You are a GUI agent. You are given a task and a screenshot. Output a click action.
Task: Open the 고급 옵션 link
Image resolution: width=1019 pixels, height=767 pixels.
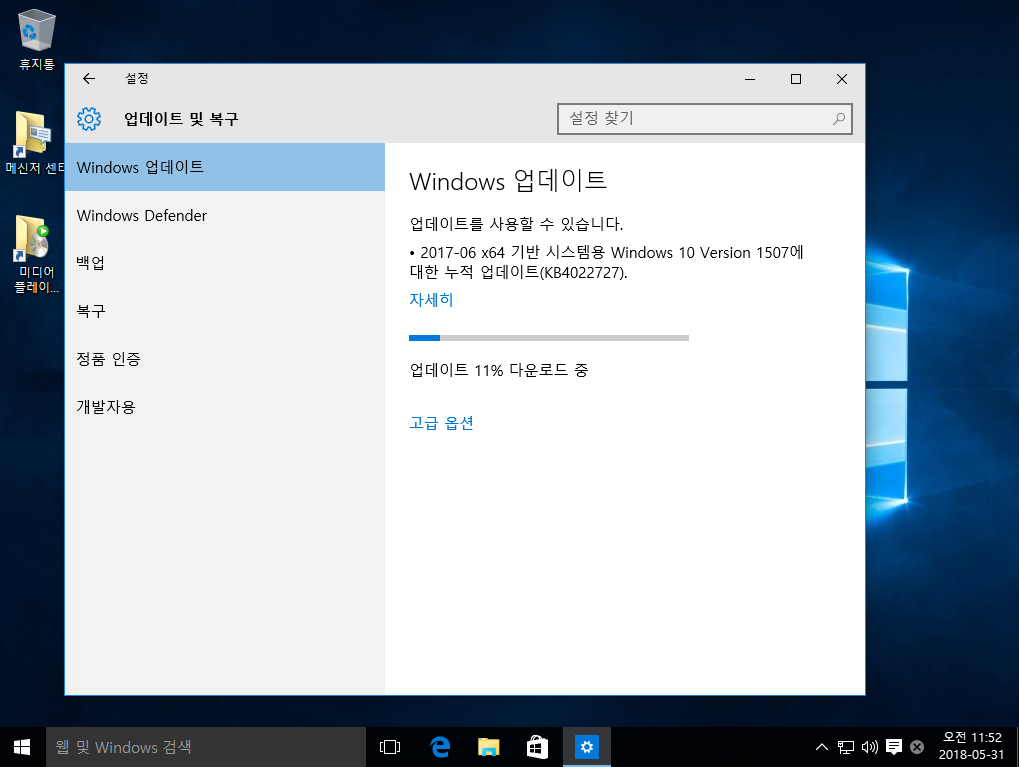tap(441, 423)
